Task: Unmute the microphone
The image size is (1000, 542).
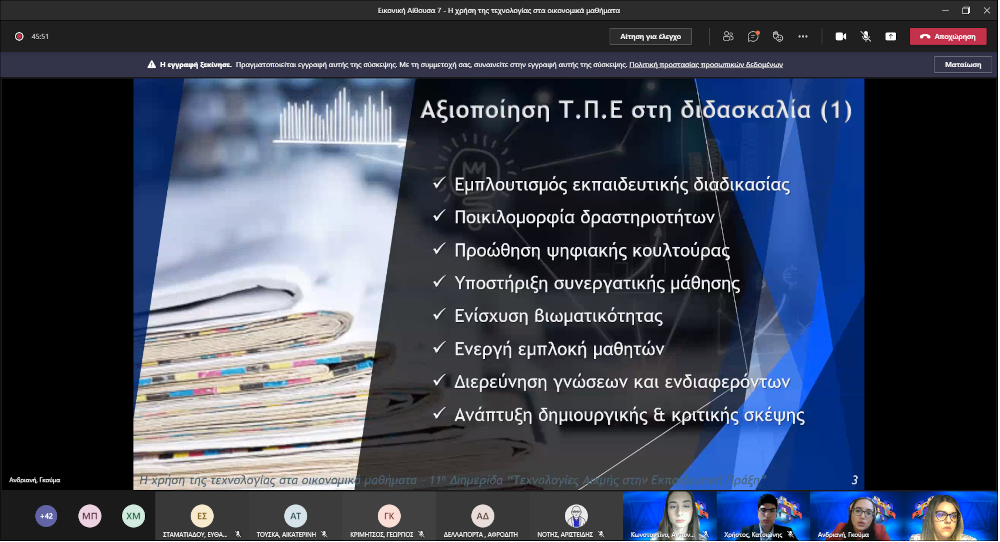Action: 865,36
